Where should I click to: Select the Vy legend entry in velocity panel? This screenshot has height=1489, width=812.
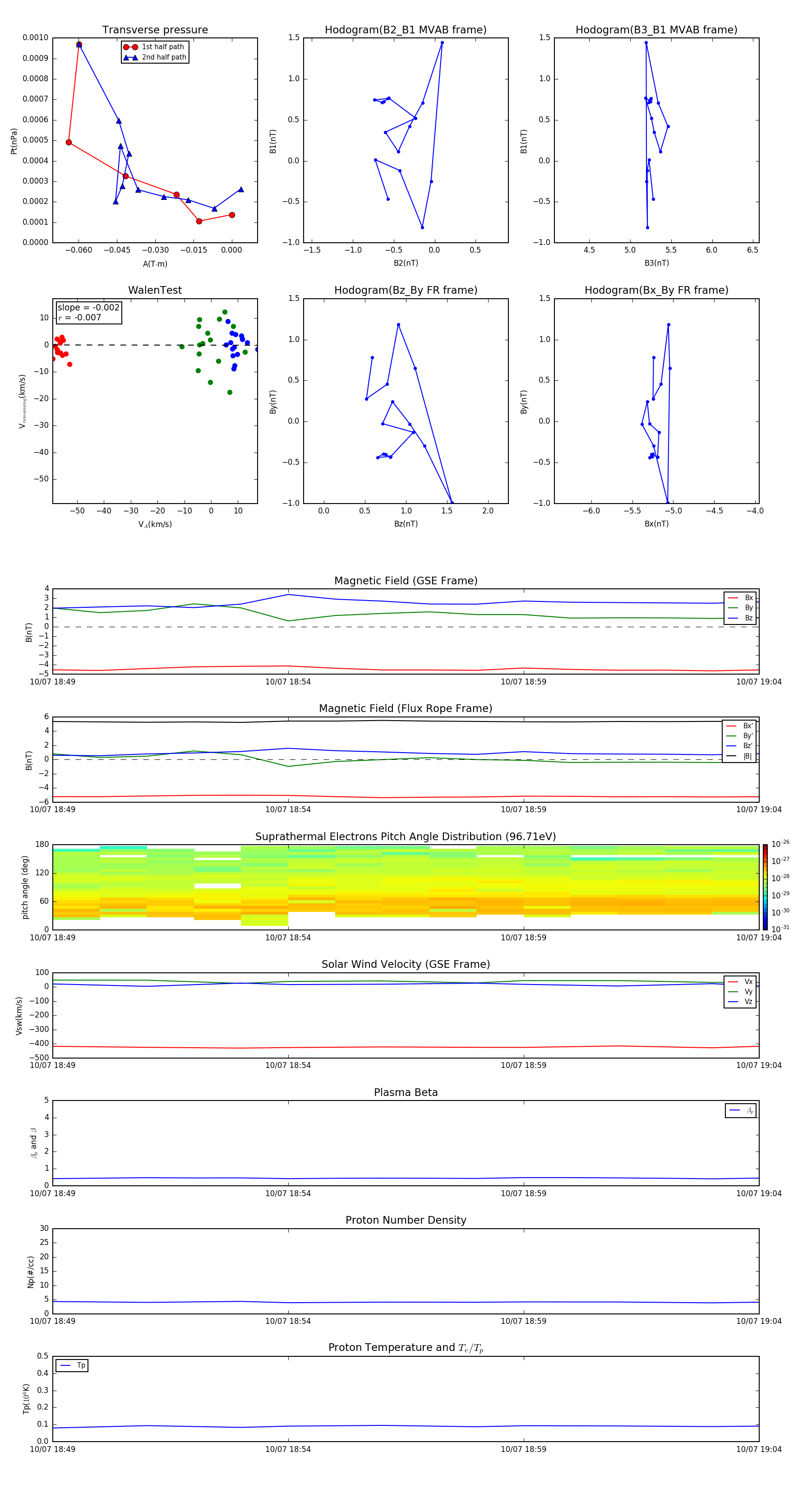click(x=740, y=991)
